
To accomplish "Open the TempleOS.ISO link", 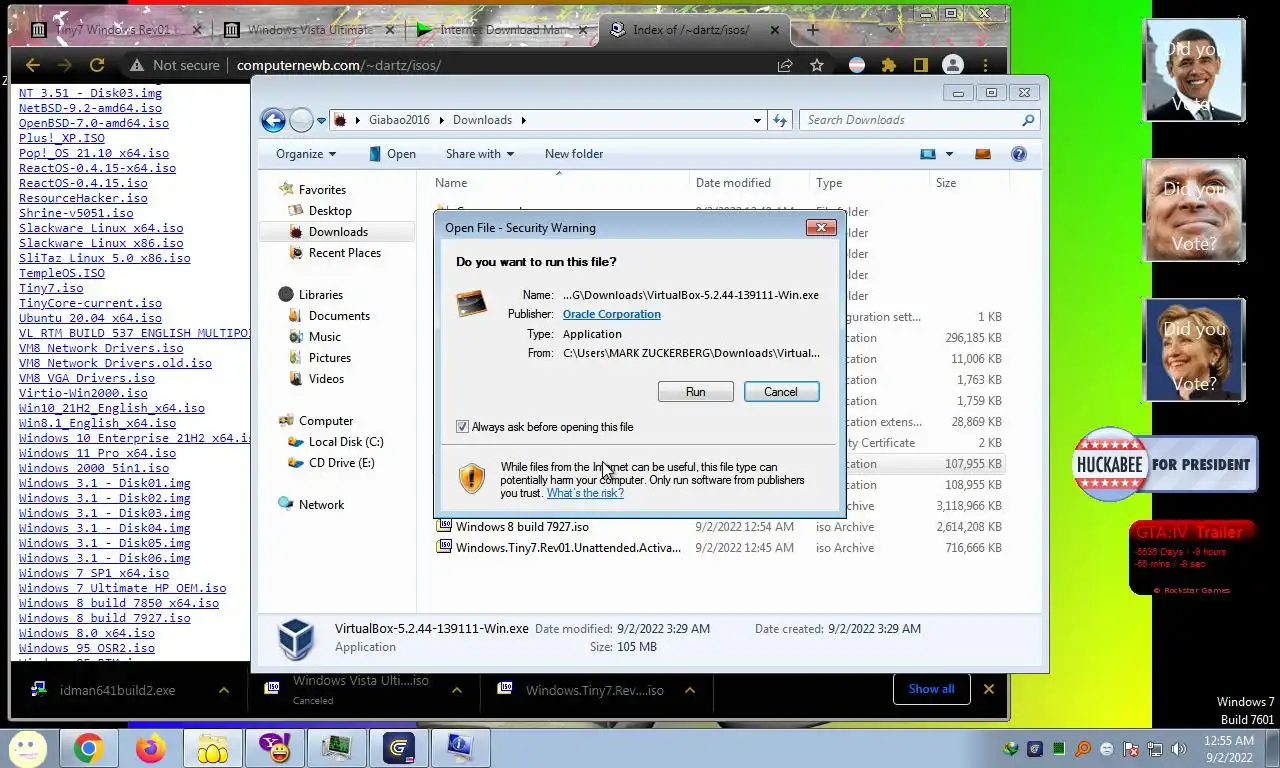I will [x=62, y=273].
